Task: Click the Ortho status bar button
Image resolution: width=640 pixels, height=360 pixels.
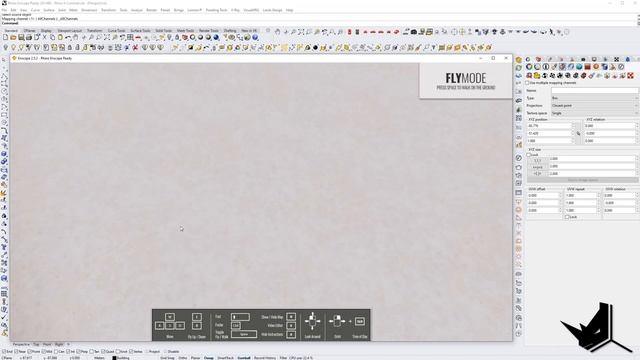Action: pos(182,358)
